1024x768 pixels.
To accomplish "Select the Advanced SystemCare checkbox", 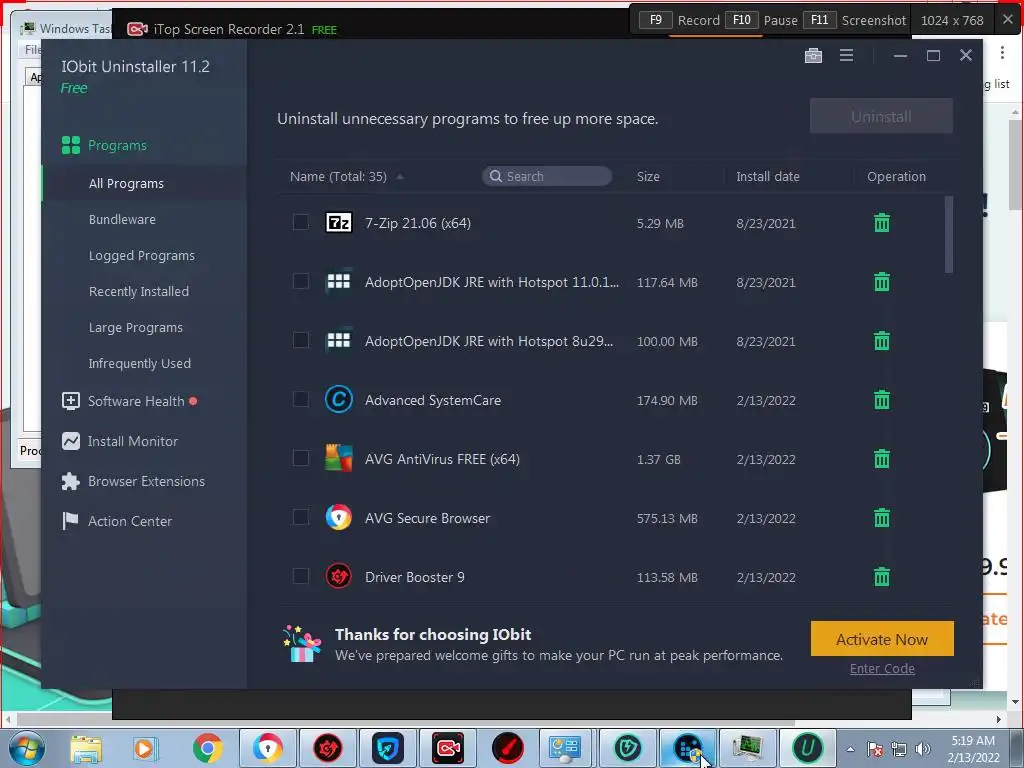I will [x=300, y=399].
